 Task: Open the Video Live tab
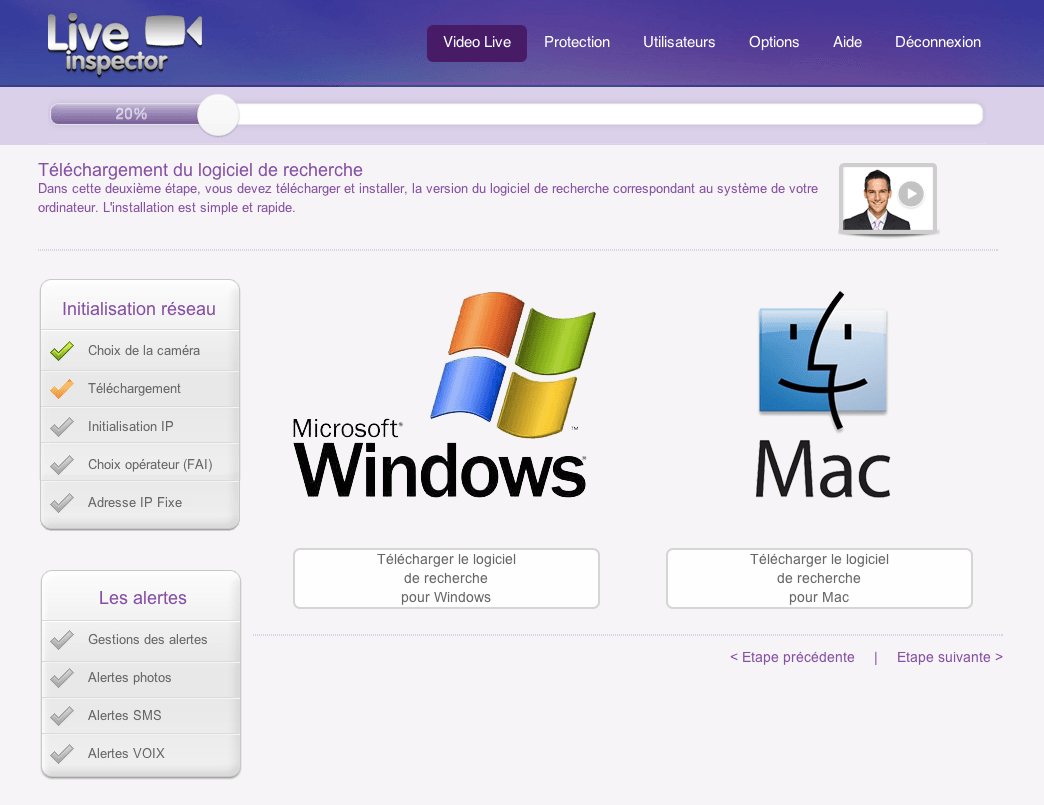(x=477, y=43)
